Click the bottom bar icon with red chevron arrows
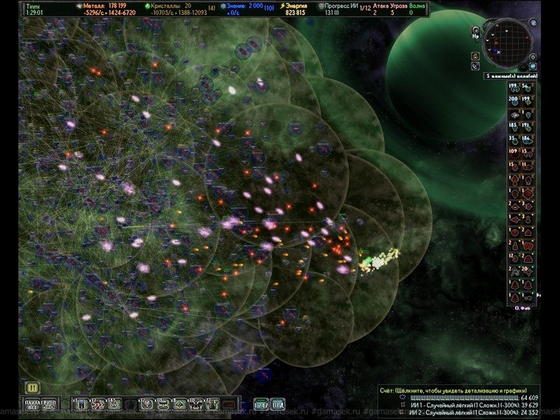 (x=98, y=404)
